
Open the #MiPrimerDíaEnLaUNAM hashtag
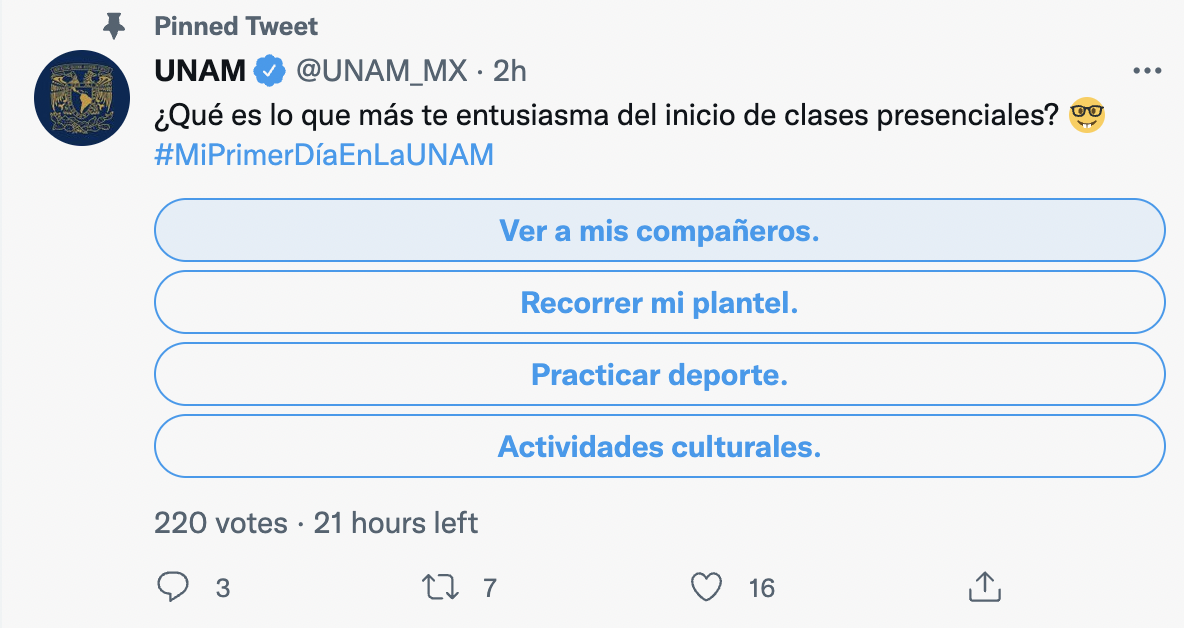point(324,155)
